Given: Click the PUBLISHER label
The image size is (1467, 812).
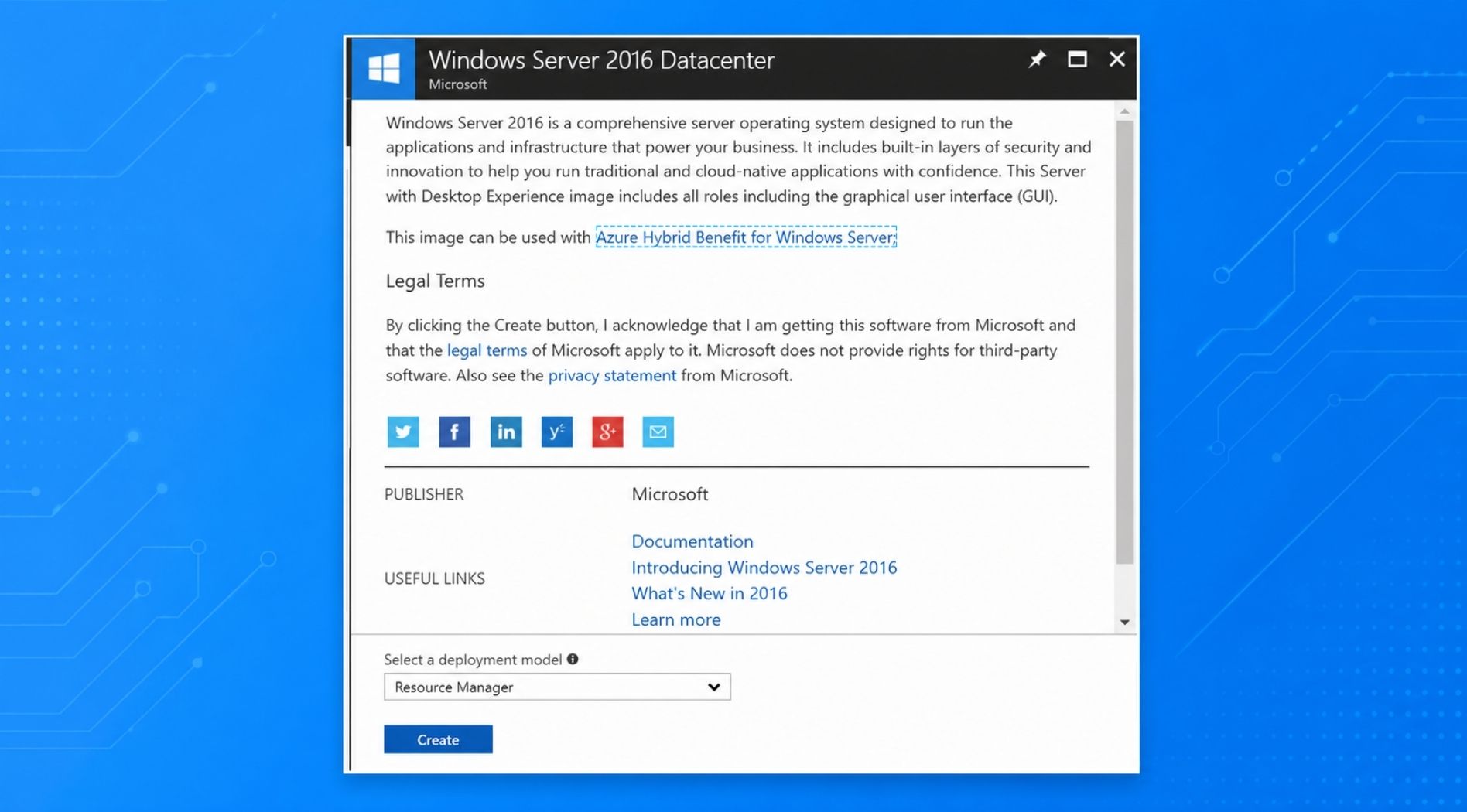Looking at the screenshot, I should point(424,494).
